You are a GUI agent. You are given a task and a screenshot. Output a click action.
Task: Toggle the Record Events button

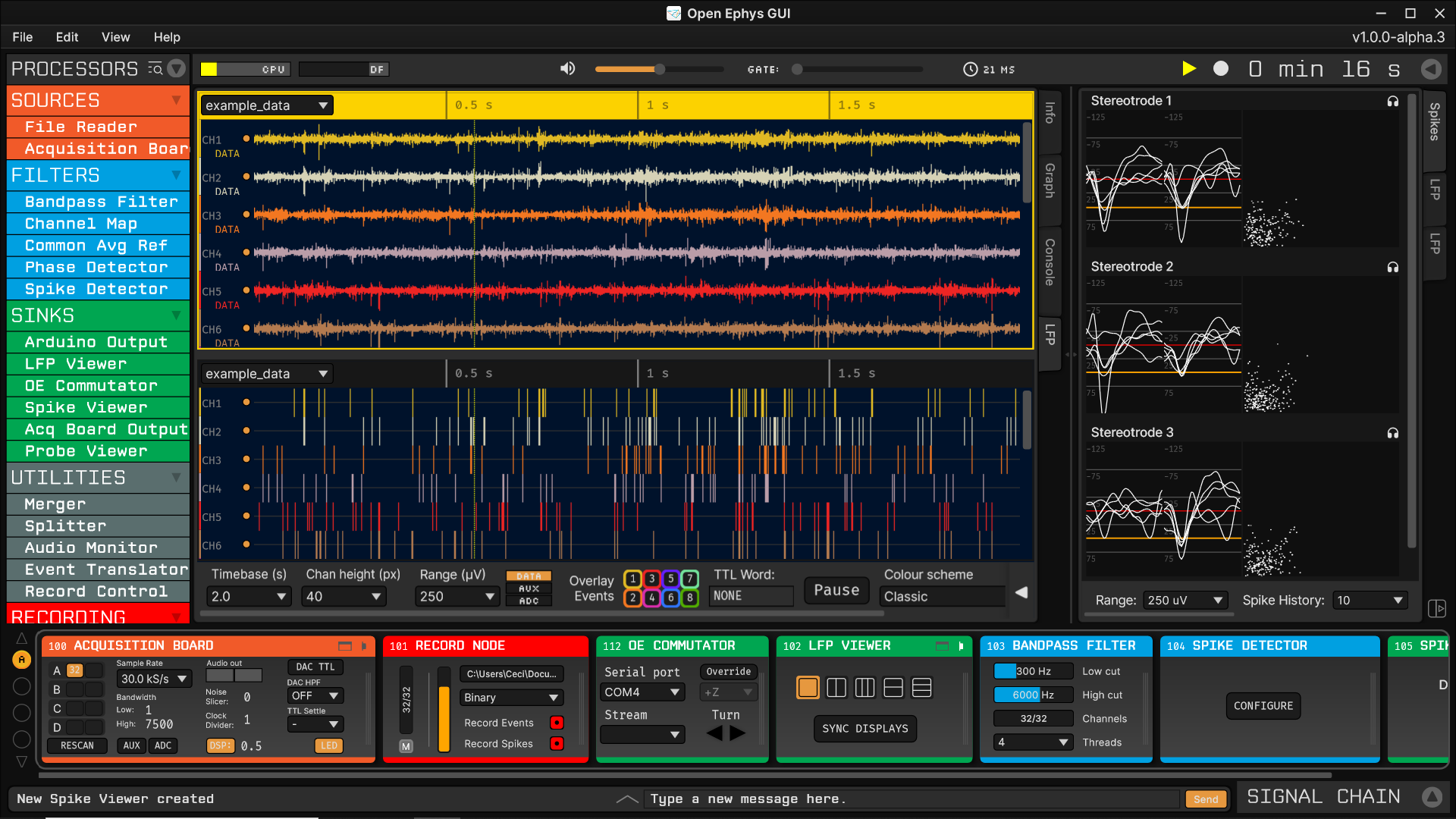click(x=557, y=723)
